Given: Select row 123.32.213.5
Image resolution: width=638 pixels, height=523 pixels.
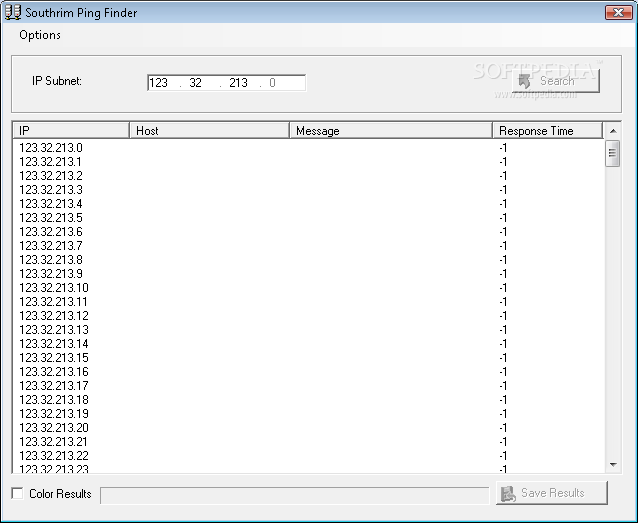Looking at the screenshot, I should tap(308, 218).
